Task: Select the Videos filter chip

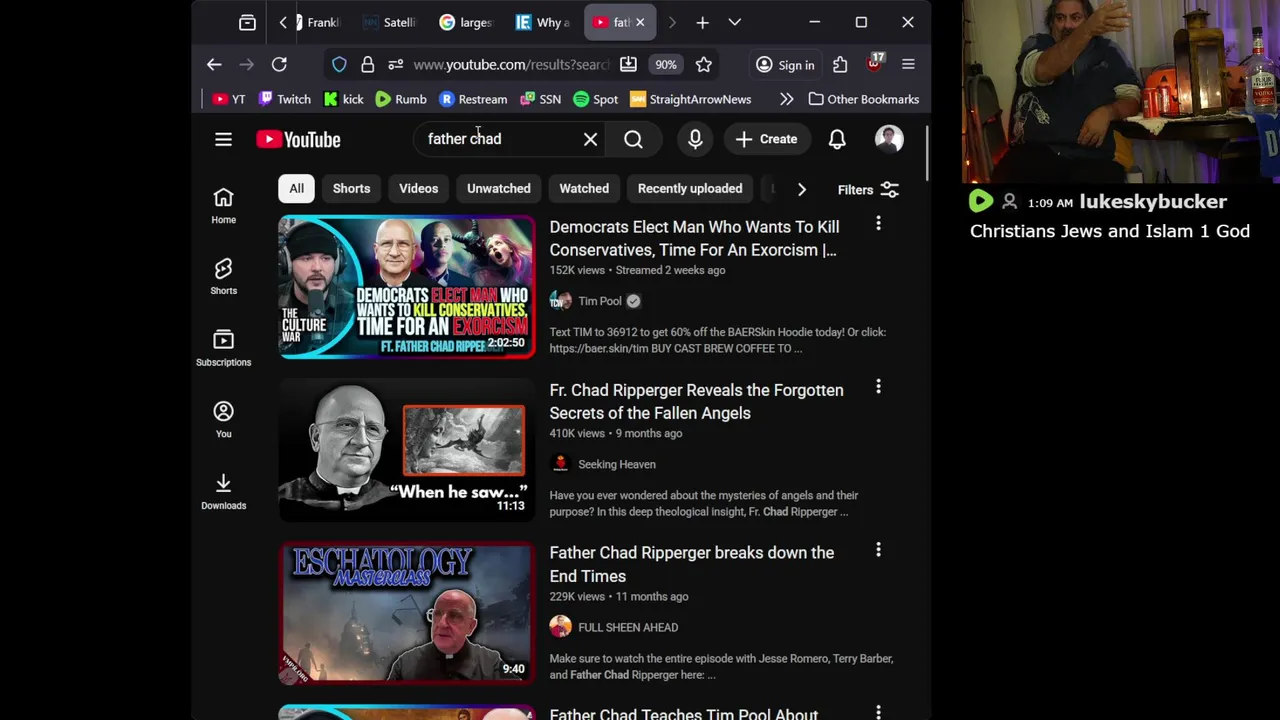Action: 418,188
